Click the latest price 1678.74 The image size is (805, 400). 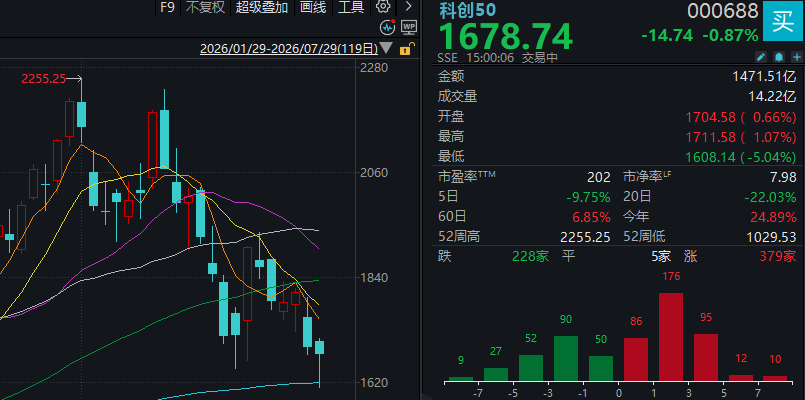click(505, 35)
